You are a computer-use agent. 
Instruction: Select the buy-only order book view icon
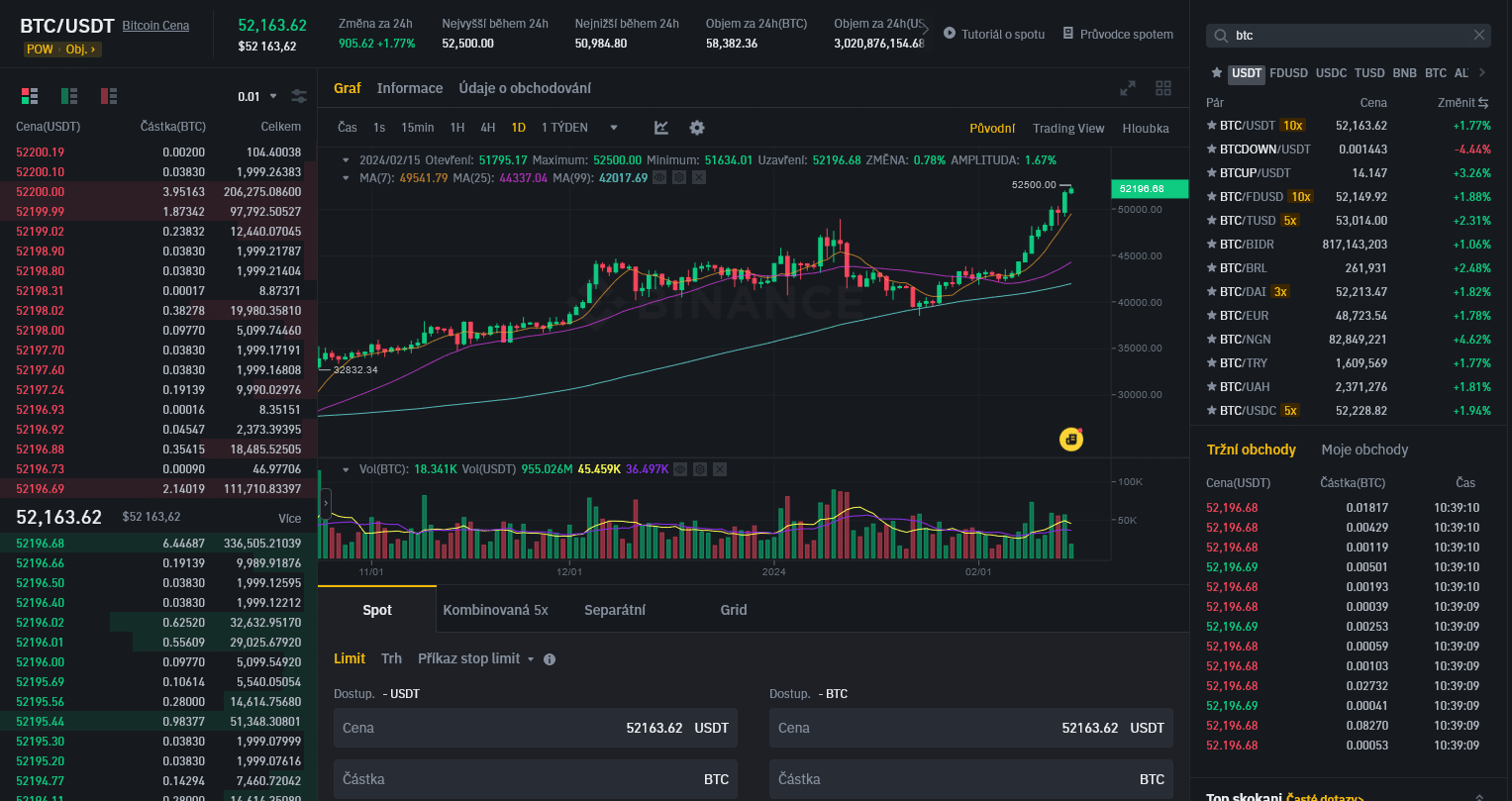67,95
